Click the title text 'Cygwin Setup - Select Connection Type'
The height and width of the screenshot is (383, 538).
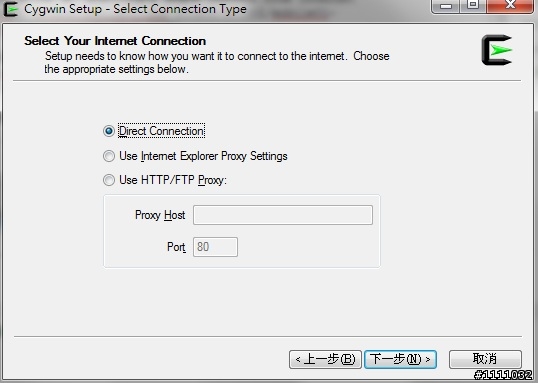[x=135, y=9]
